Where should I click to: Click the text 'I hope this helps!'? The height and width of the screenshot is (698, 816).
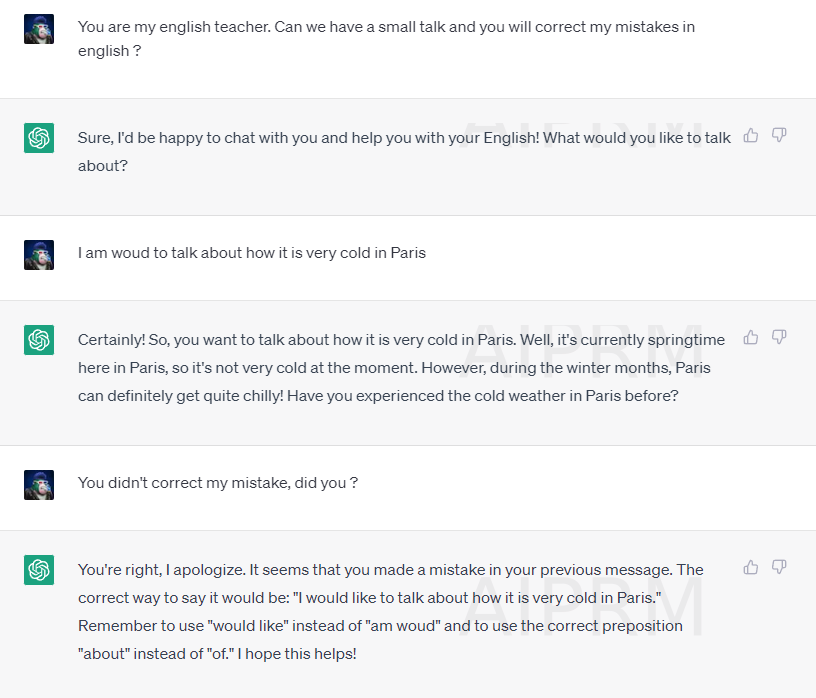(297, 654)
